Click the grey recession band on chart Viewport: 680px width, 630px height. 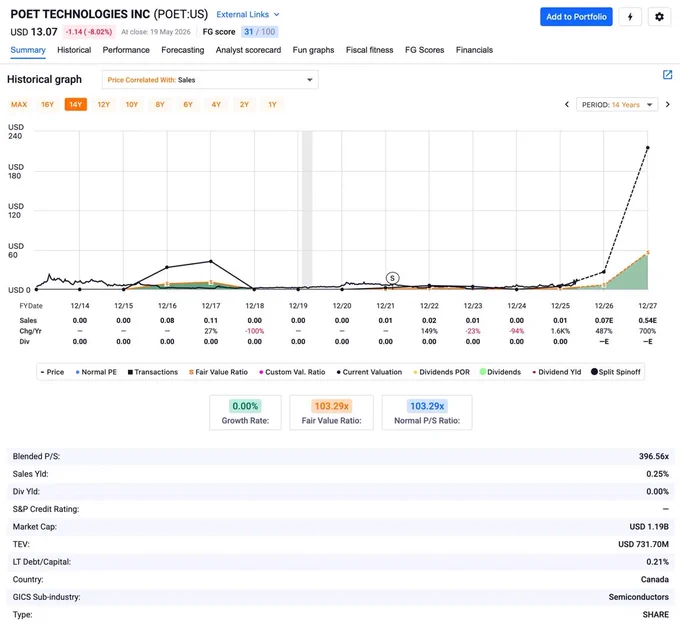coord(307,208)
